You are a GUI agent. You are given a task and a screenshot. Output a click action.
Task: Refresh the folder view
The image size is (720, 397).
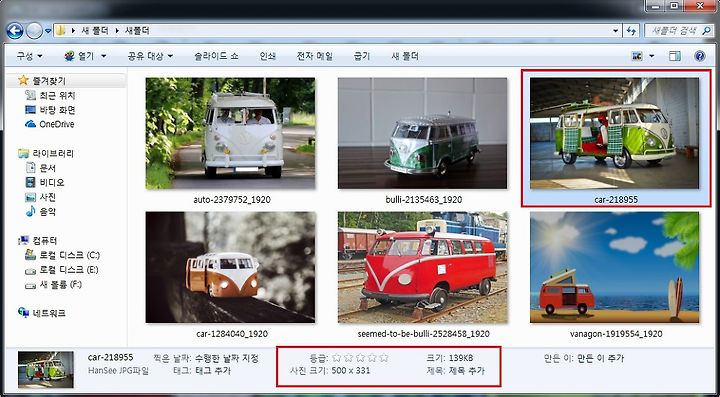[630, 31]
